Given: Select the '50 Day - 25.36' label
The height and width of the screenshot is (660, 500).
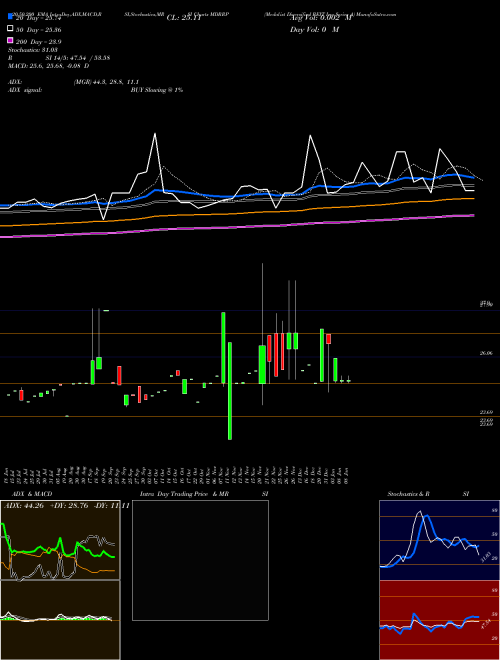Looking at the screenshot, I should (39, 30).
